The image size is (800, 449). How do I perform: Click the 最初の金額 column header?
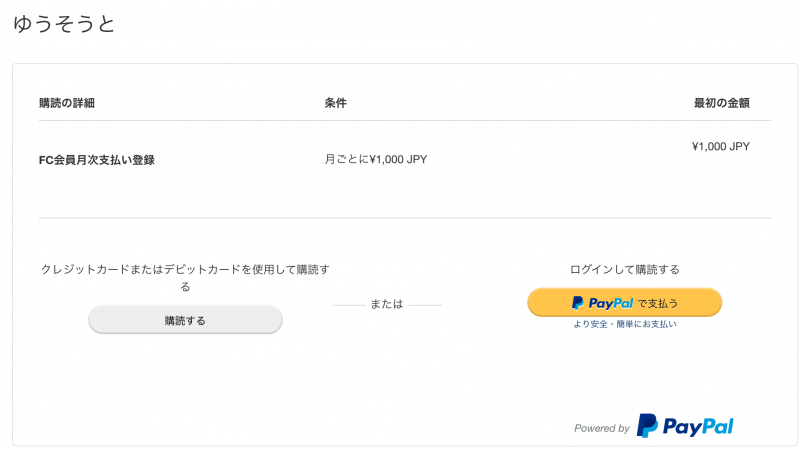click(x=721, y=103)
